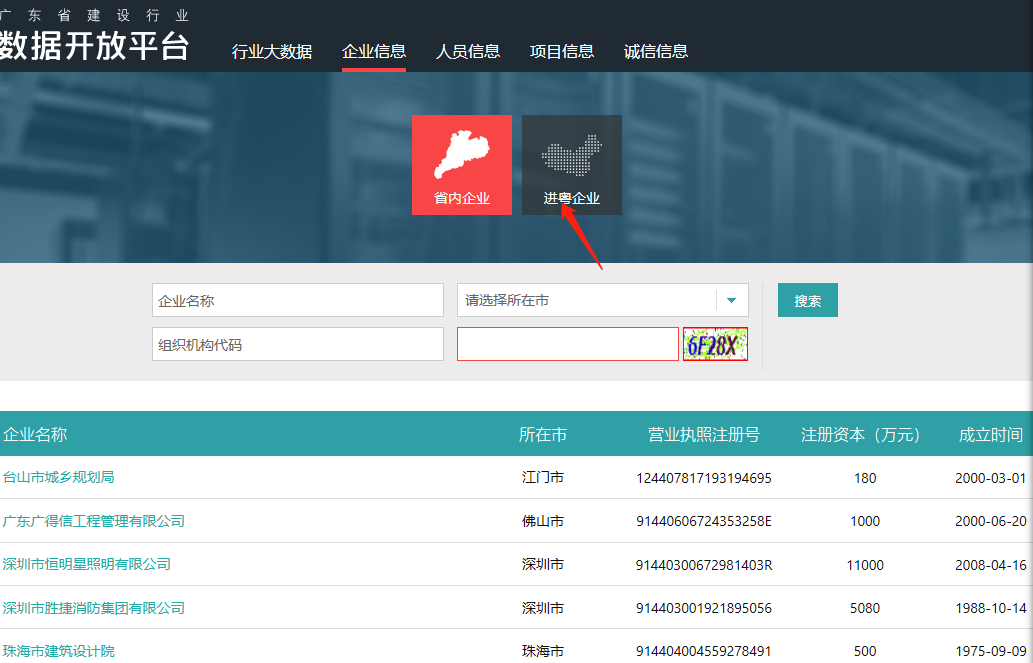Select the 佛山市 cell
Viewport: 1033px width, 663px height.
(543, 521)
